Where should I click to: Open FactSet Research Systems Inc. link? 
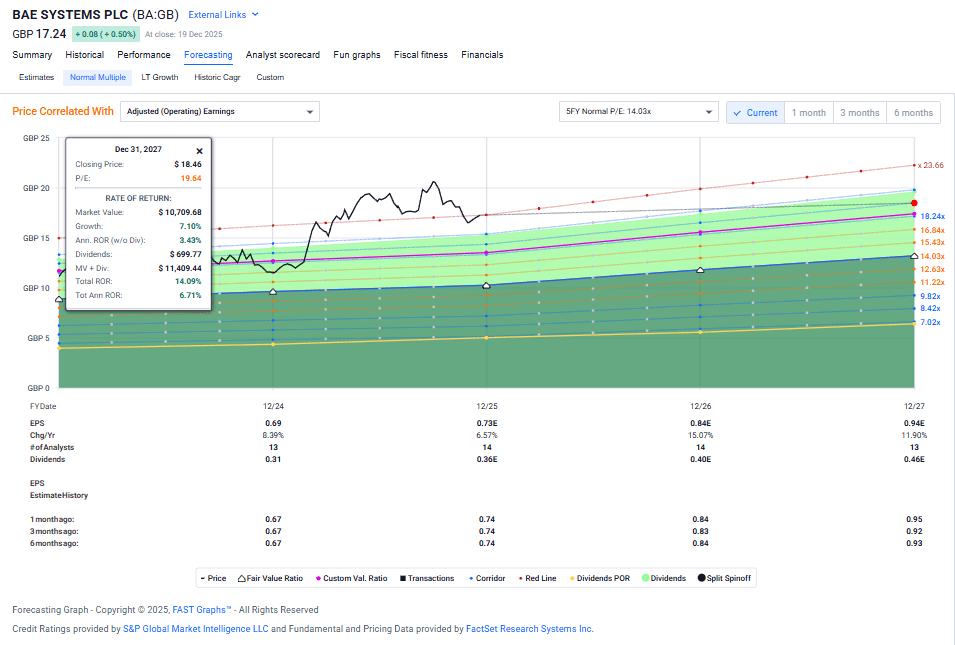[x=530, y=629]
